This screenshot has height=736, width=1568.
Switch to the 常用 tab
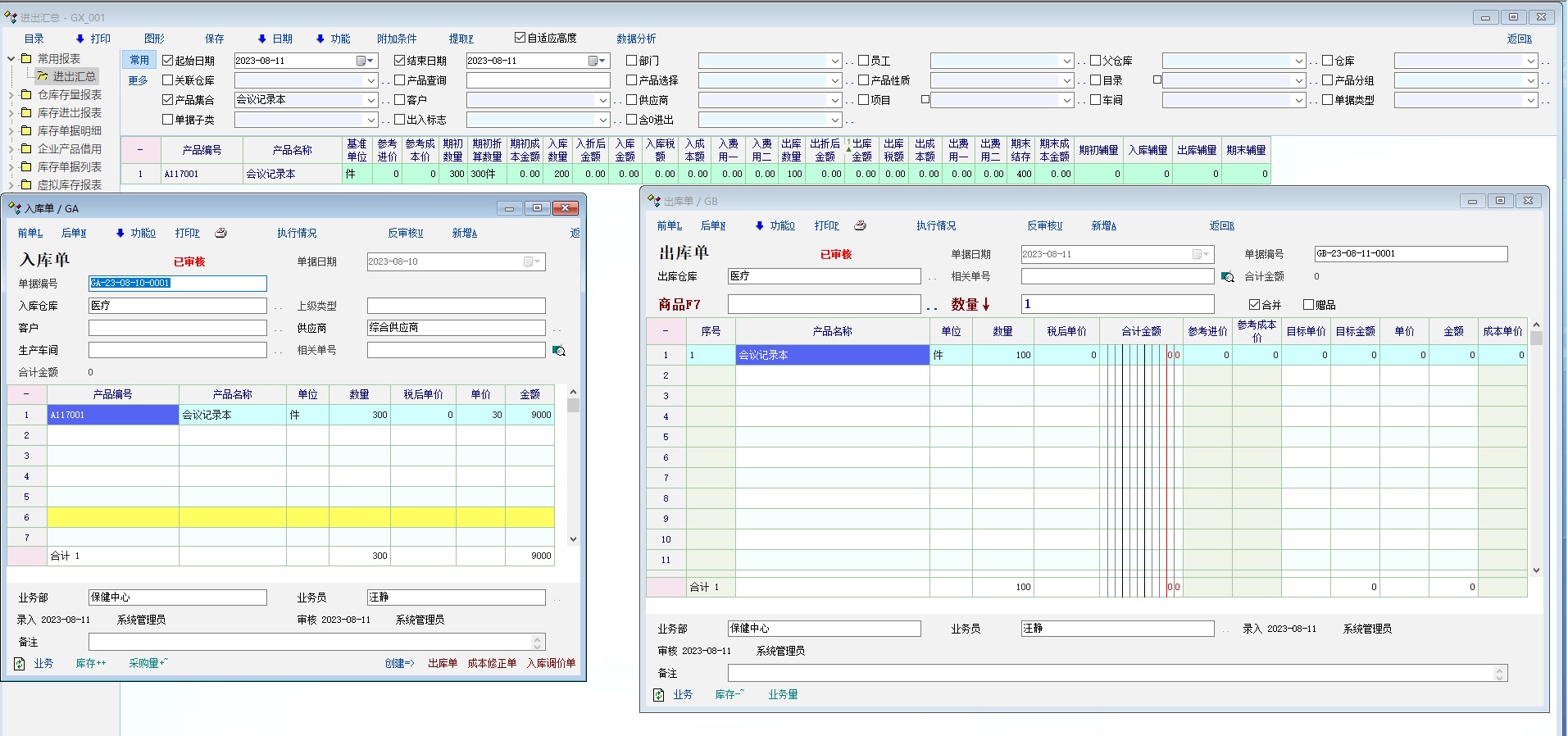coord(139,60)
